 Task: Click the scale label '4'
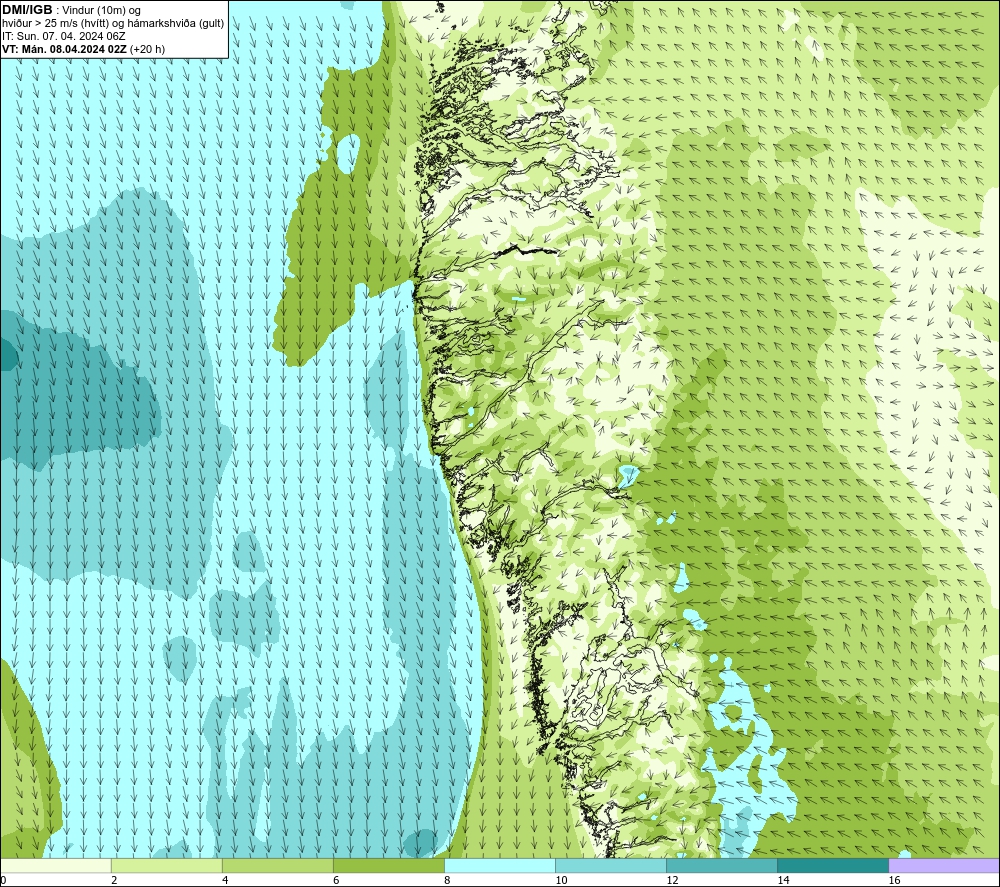[224, 881]
